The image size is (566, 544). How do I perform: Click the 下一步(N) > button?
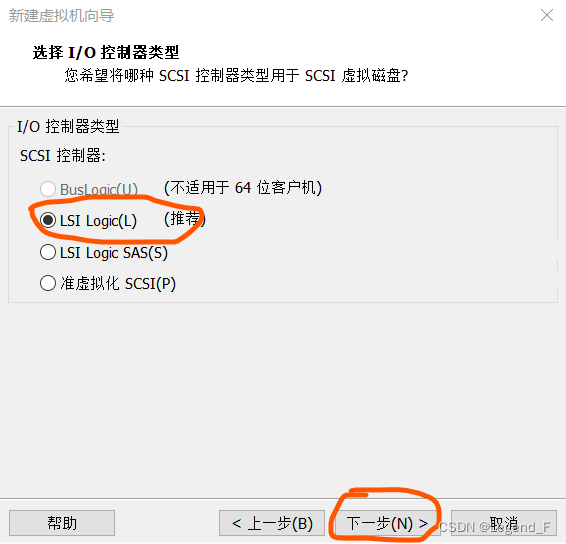387,523
